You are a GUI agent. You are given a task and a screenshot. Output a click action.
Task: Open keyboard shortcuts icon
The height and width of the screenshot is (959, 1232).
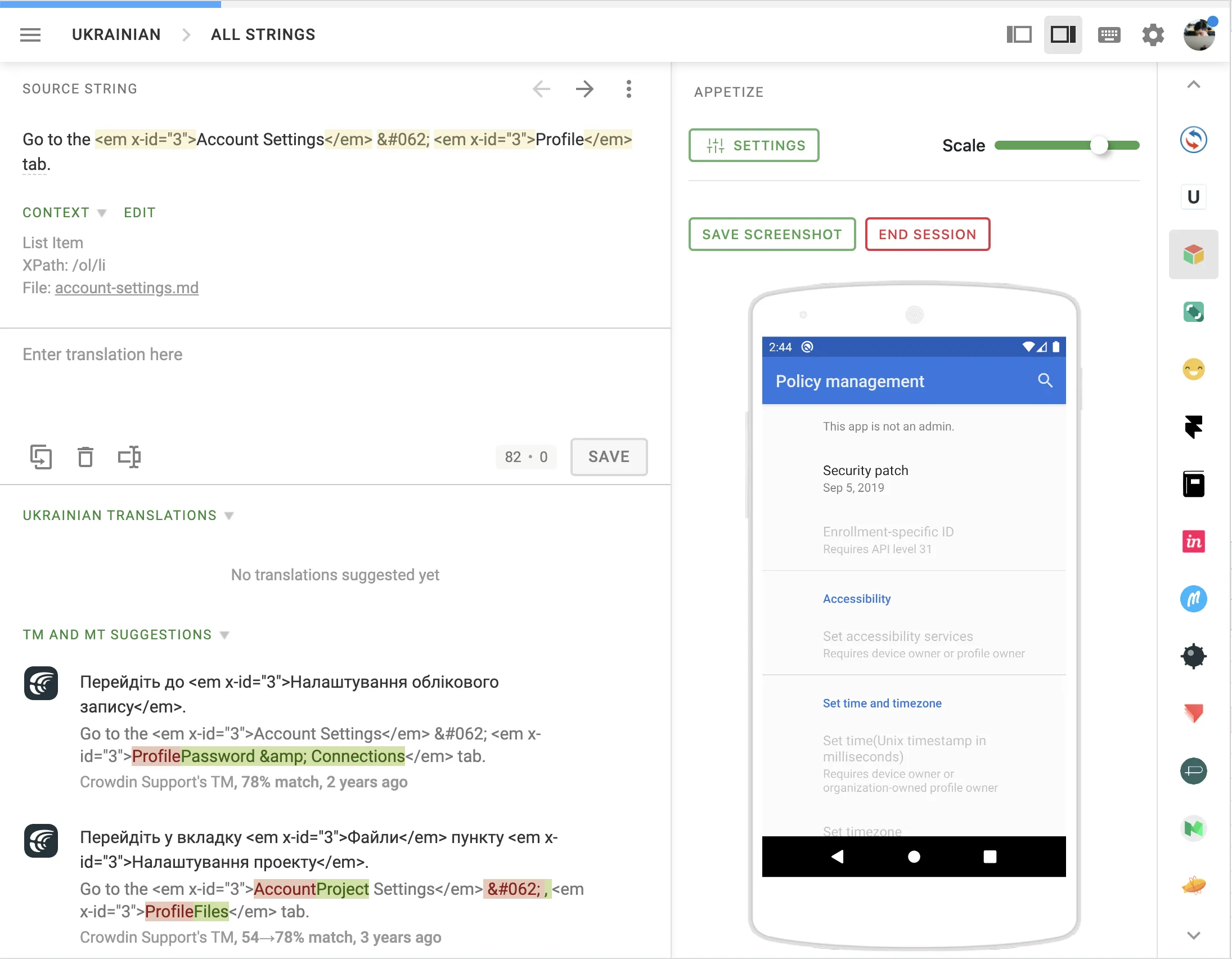pos(1108,35)
